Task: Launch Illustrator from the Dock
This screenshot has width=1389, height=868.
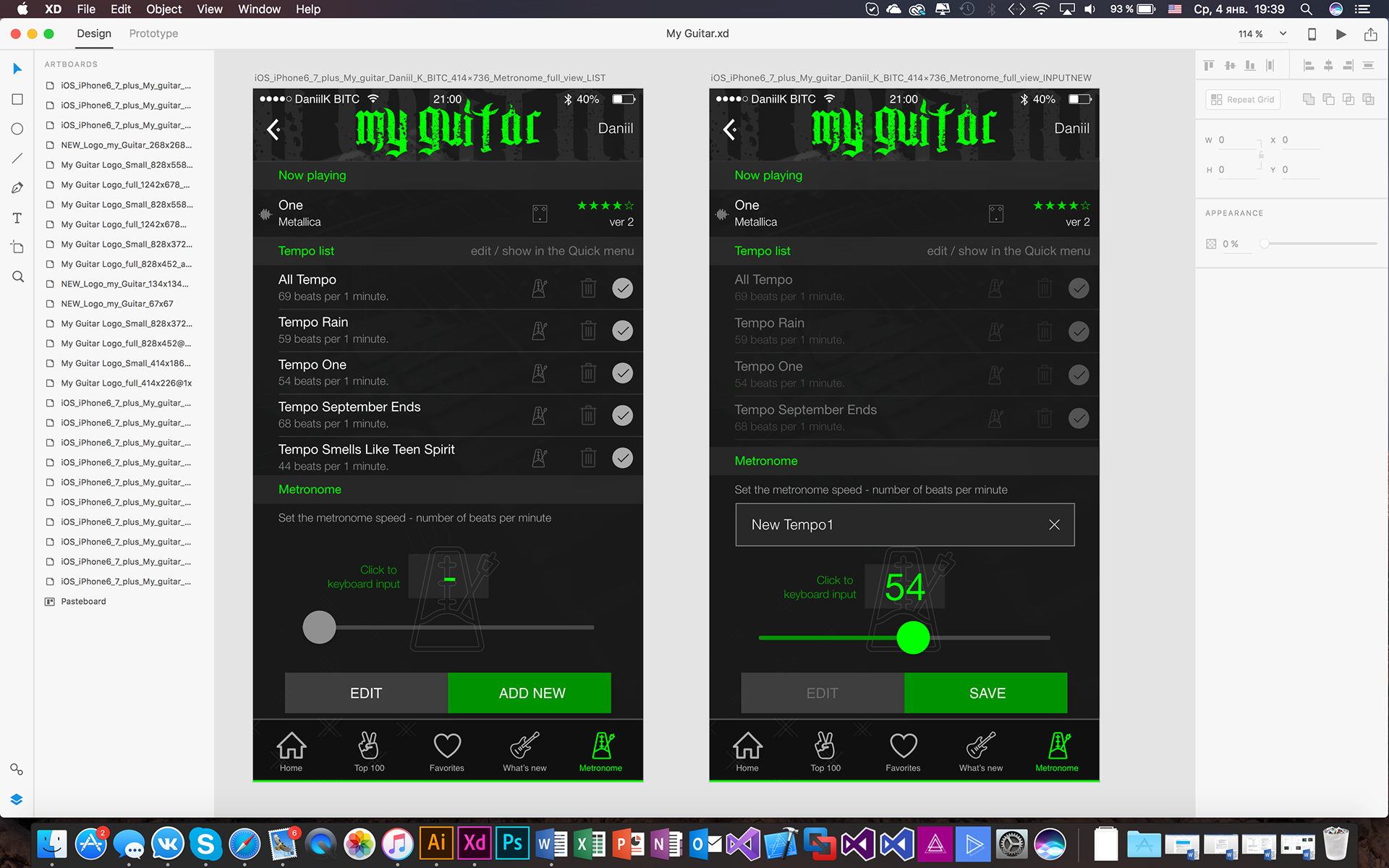Action: click(436, 843)
